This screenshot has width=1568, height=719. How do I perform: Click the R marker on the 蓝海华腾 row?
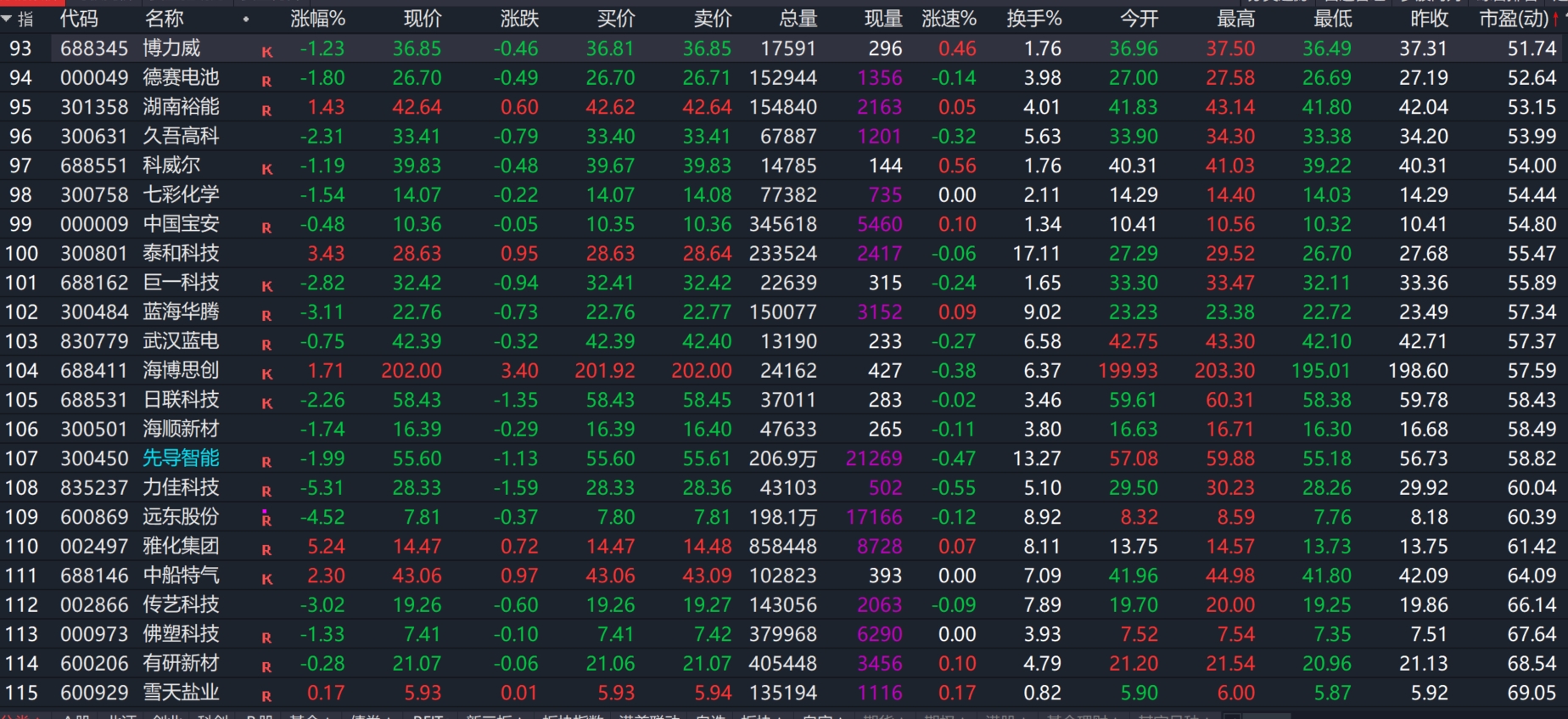point(266,316)
